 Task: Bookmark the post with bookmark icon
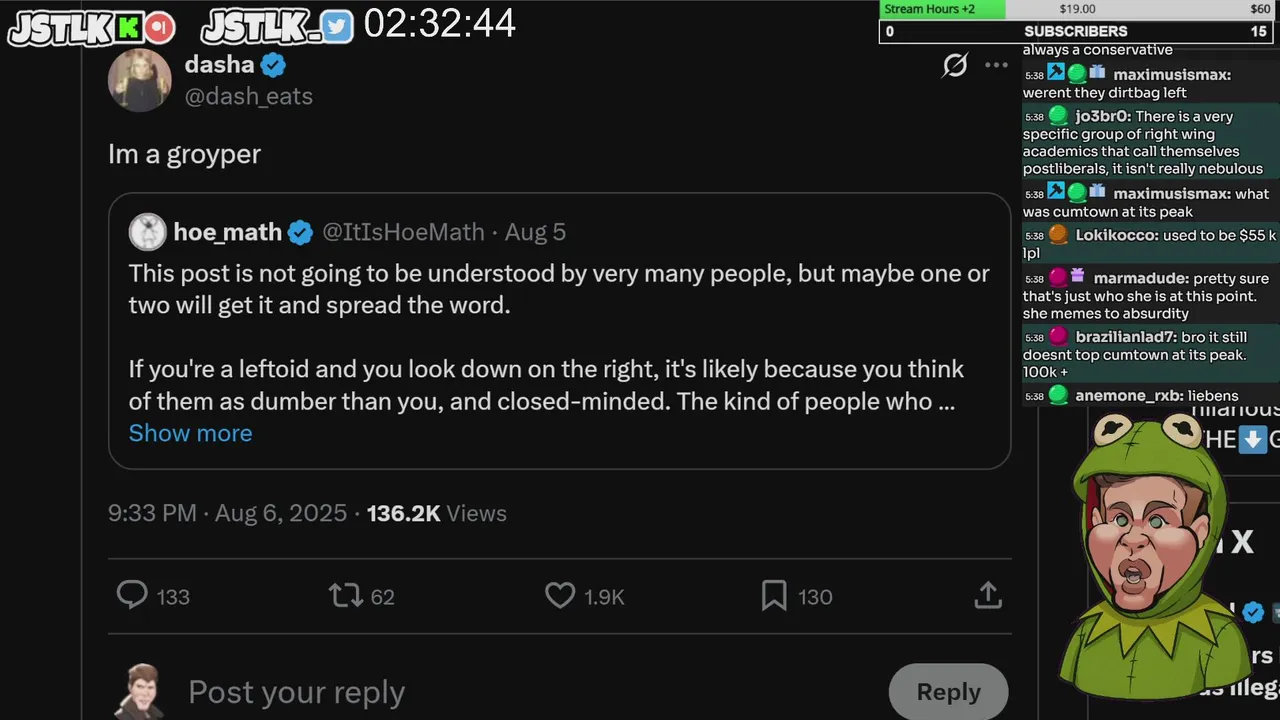[x=774, y=596]
